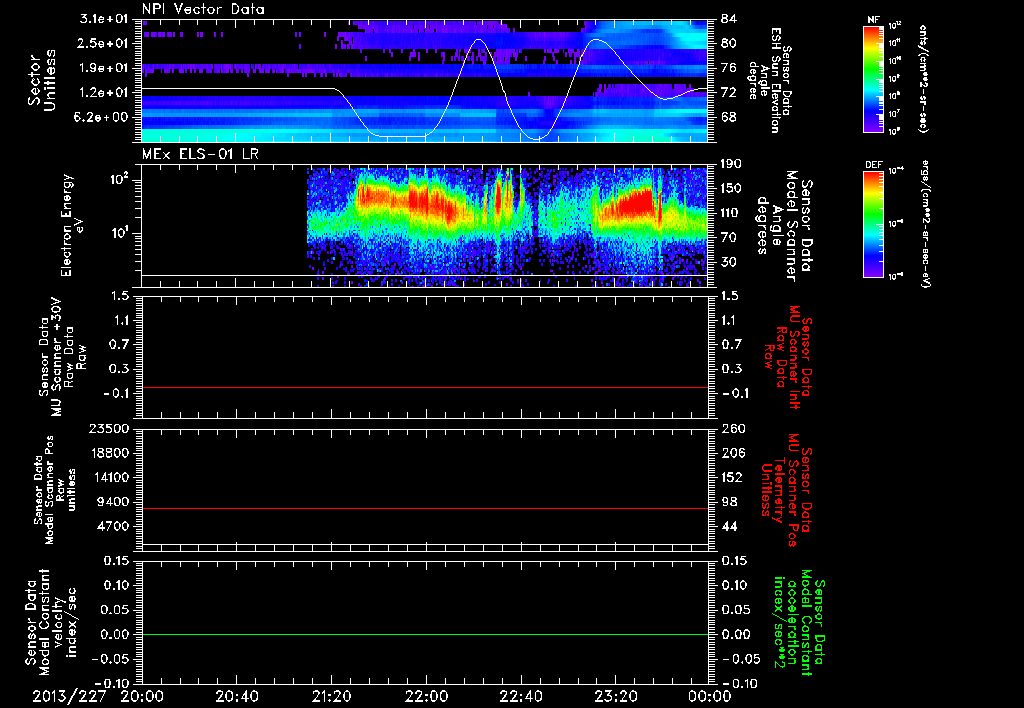The width and height of the screenshot is (1024, 708).
Task: Click the "Sector Unitless" axis label
Action: point(42,81)
